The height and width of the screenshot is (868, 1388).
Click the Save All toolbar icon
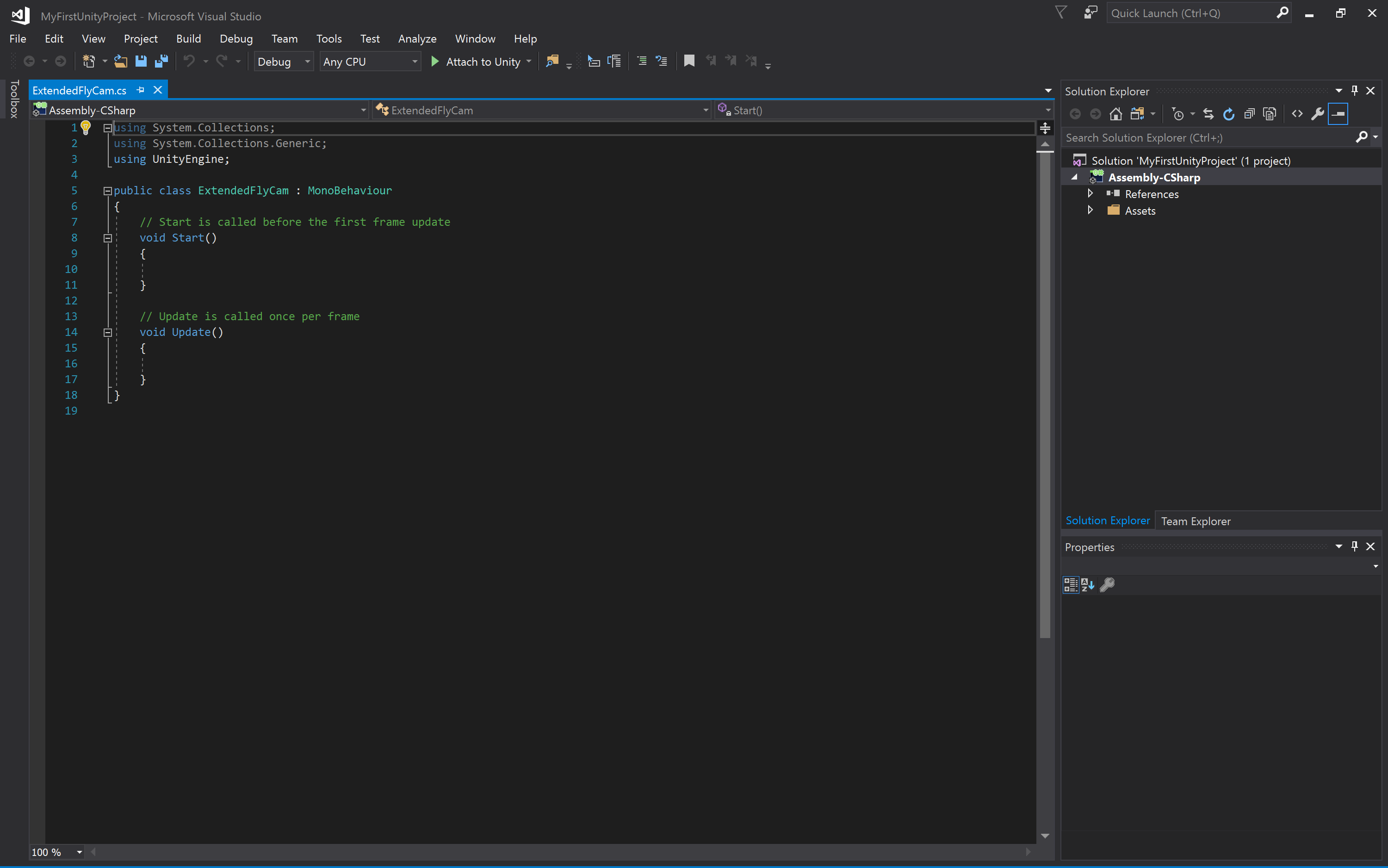pos(161,62)
